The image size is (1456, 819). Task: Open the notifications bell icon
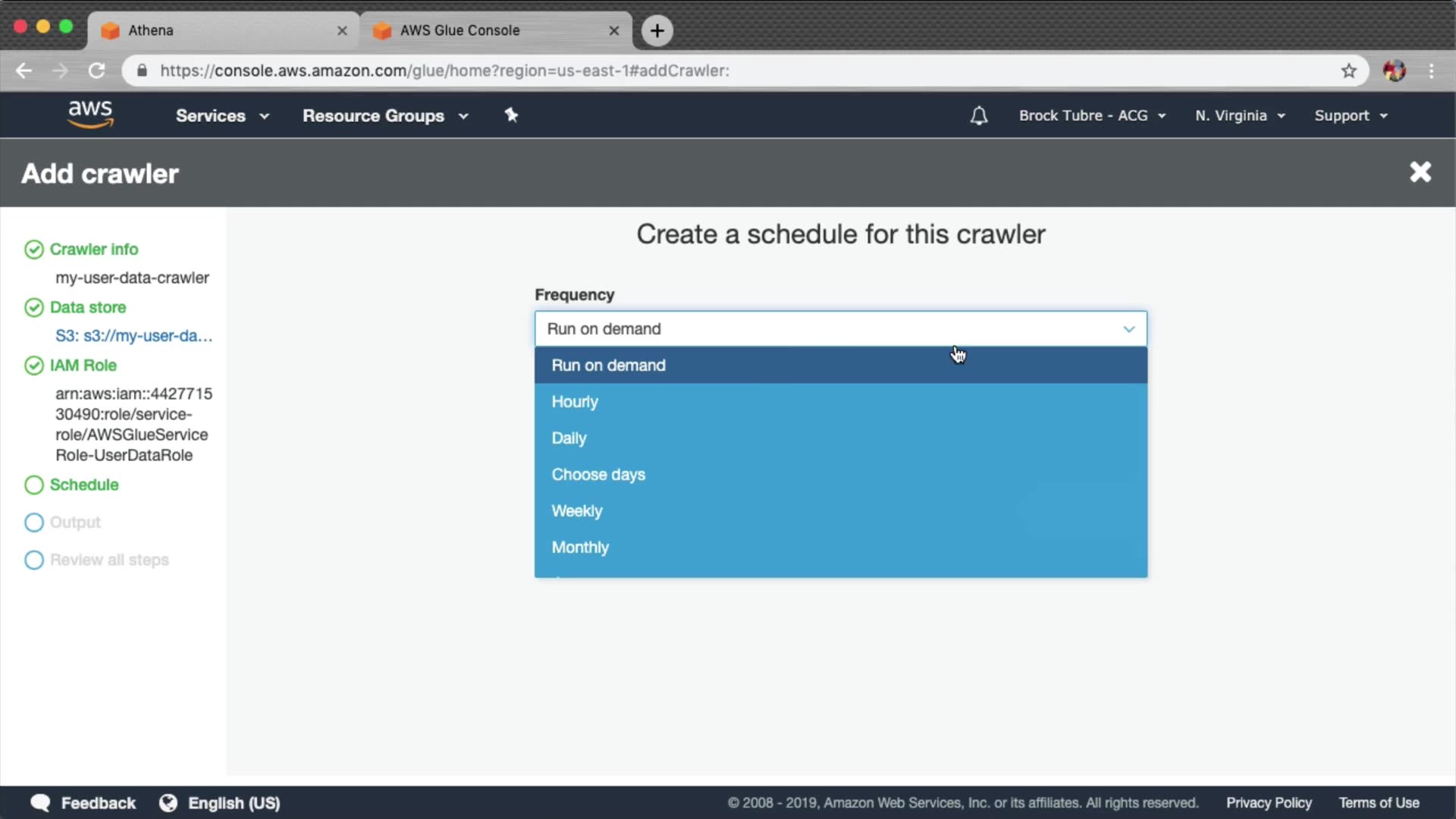tap(978, 115)
